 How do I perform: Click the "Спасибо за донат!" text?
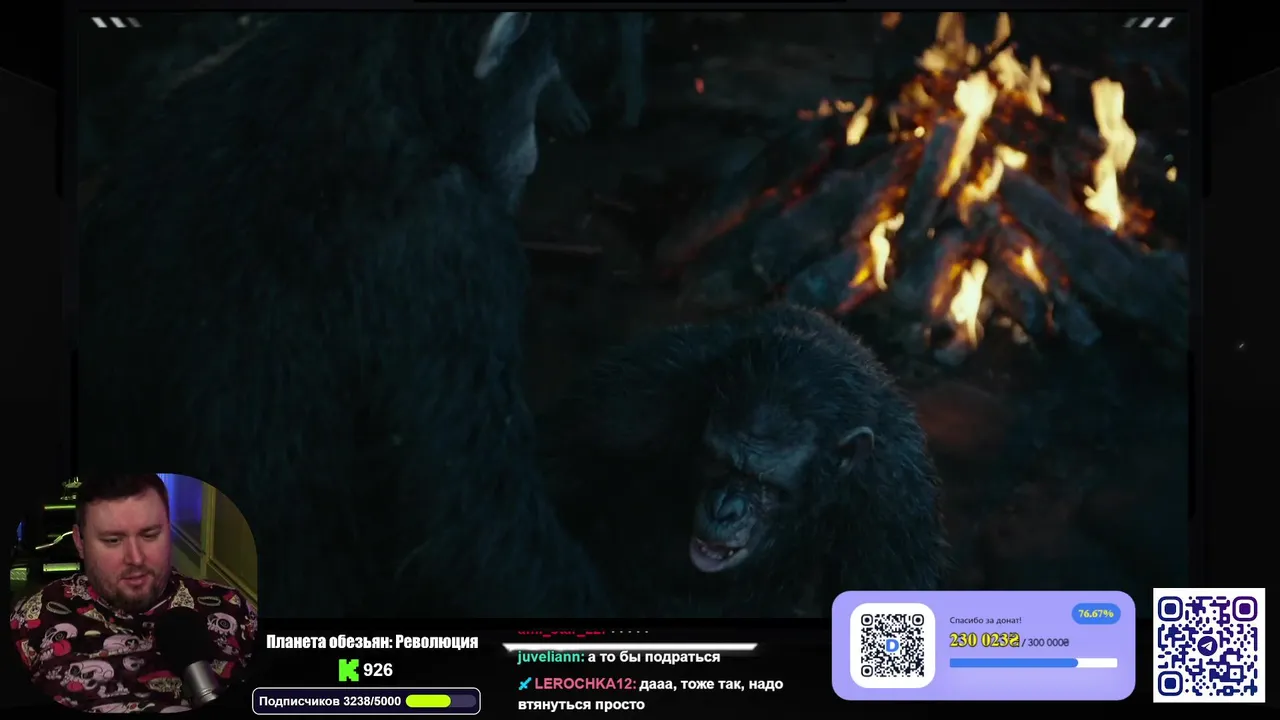click(x=985, y=620)
